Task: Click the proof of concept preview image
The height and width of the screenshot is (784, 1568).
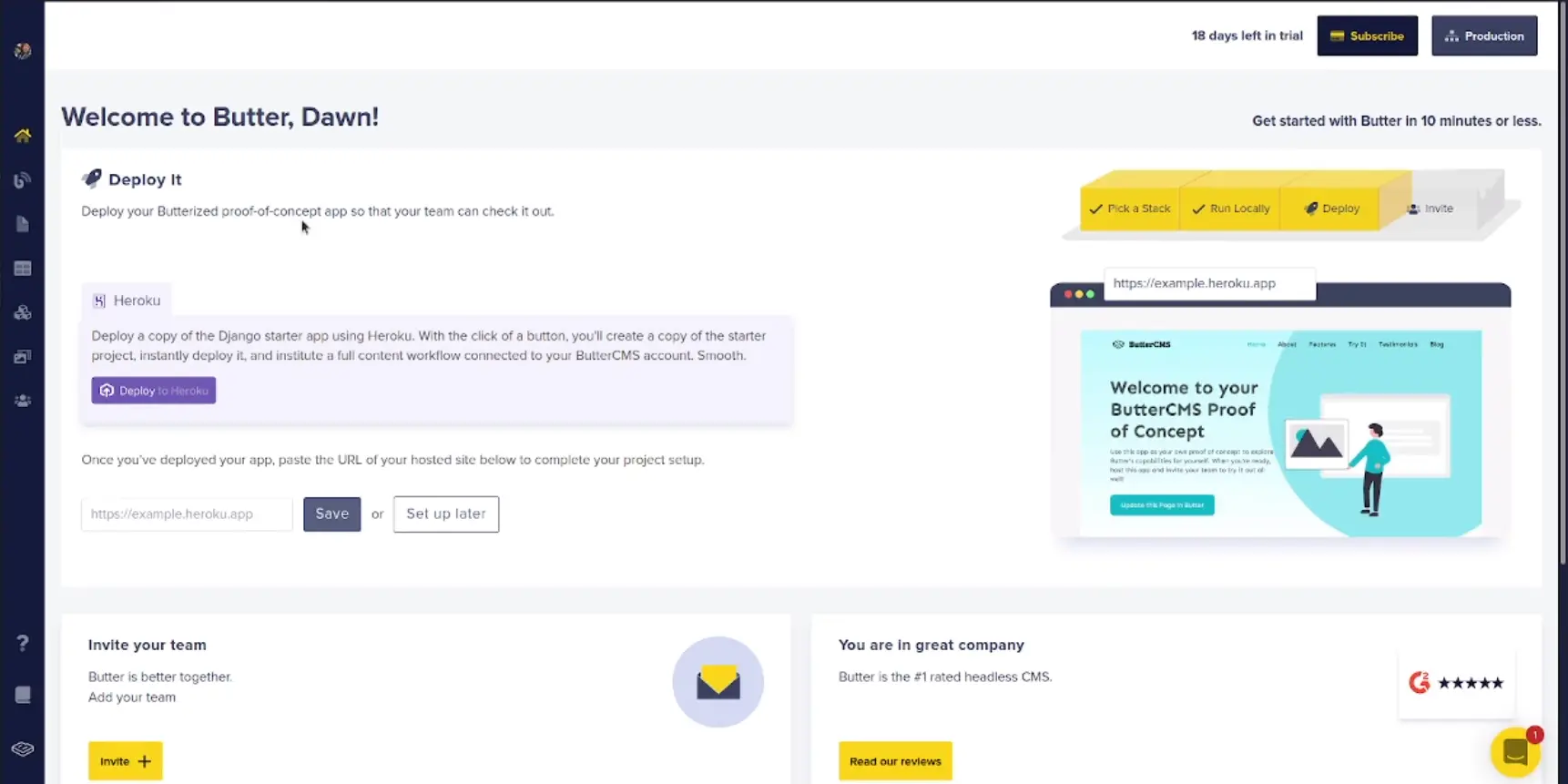Action: (1280, 433)
